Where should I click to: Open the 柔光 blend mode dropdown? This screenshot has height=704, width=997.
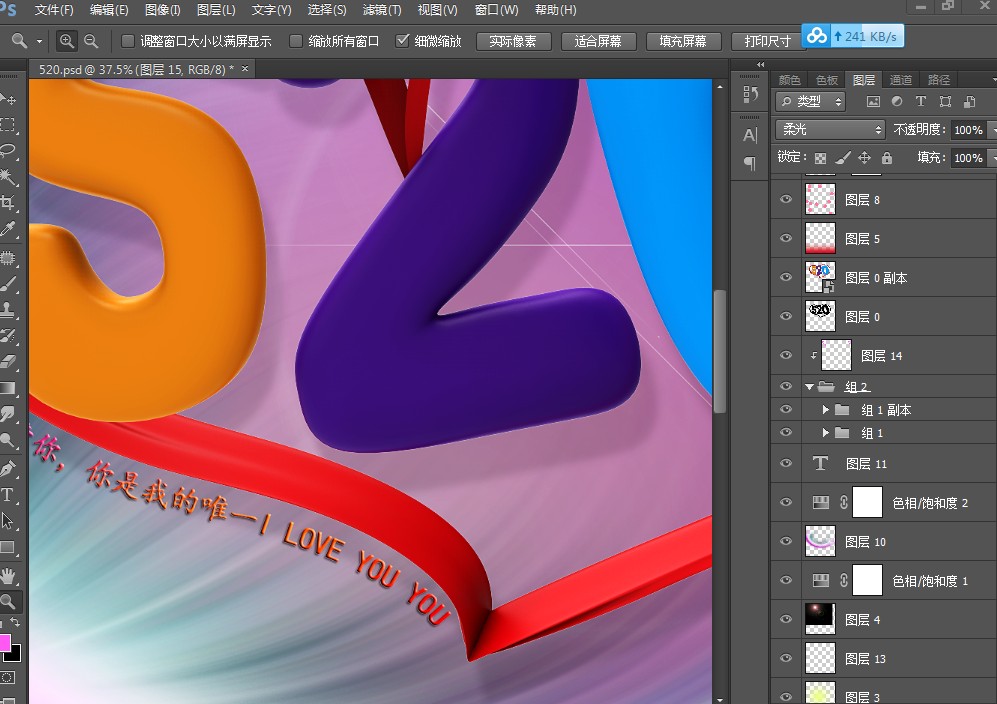click(x=830, y=130)
